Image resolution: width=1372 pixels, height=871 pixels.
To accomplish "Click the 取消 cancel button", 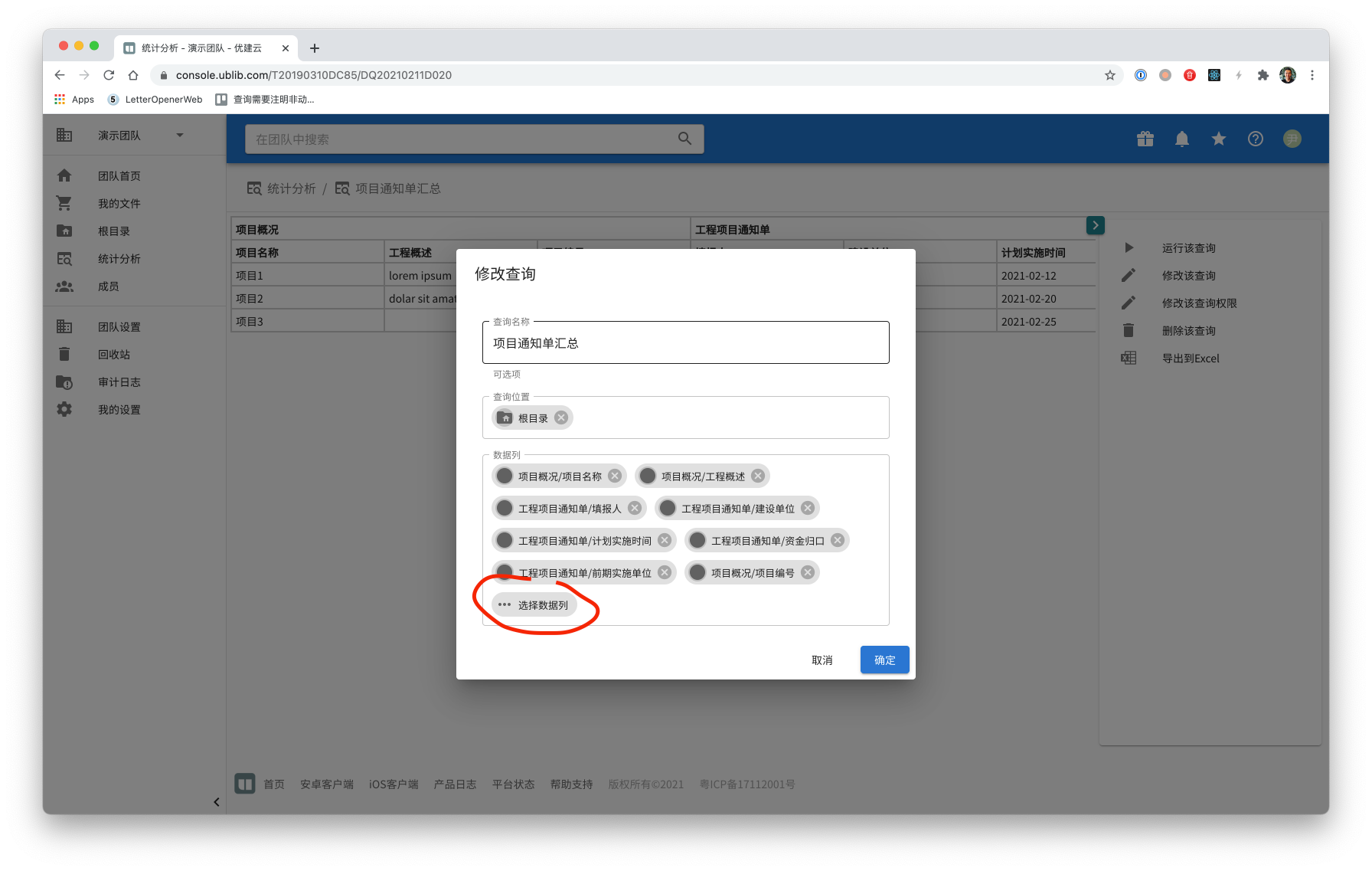I will [822, 660].
